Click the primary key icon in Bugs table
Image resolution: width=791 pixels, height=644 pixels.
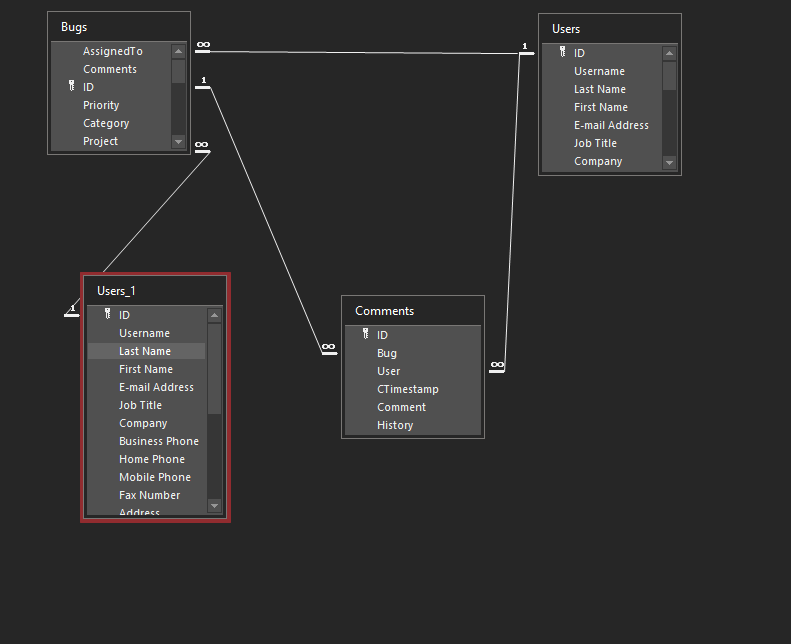tap(71, 87)
